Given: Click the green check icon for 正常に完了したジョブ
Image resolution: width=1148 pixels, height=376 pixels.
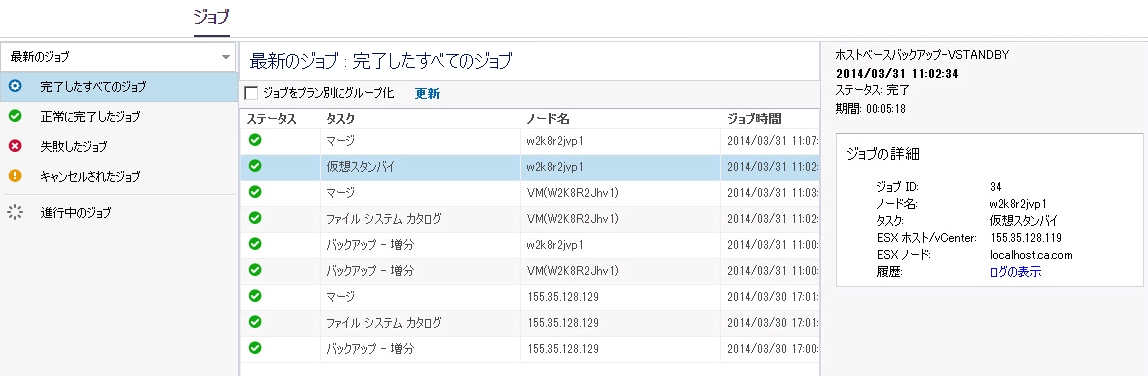Looking at the screenshot, I should tap(15, 116).
